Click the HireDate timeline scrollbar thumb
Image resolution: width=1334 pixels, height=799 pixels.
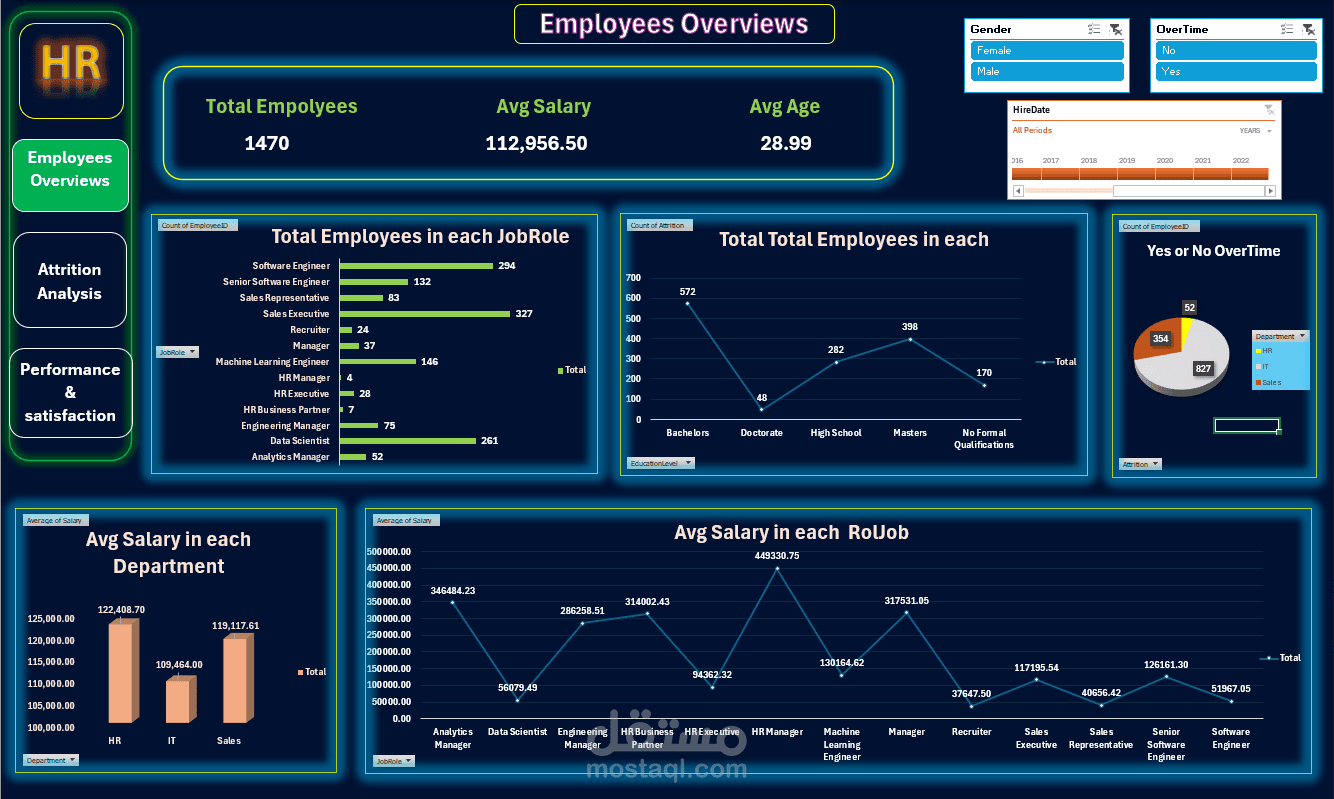pos(1188,191)
